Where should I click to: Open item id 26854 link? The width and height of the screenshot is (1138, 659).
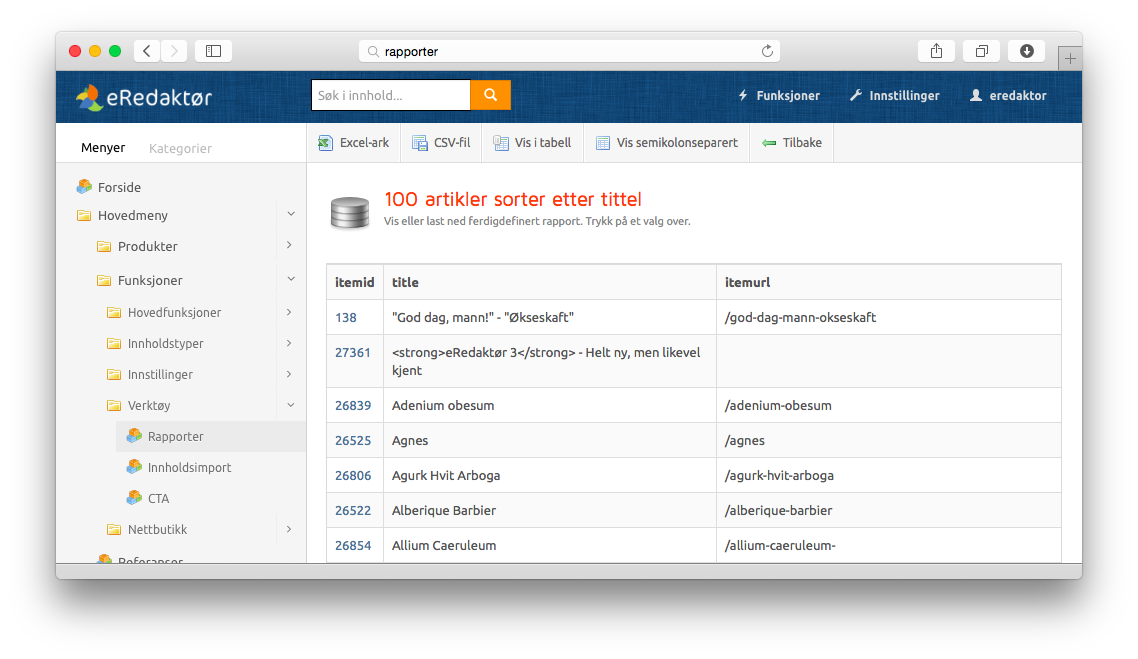coord(353,545)
